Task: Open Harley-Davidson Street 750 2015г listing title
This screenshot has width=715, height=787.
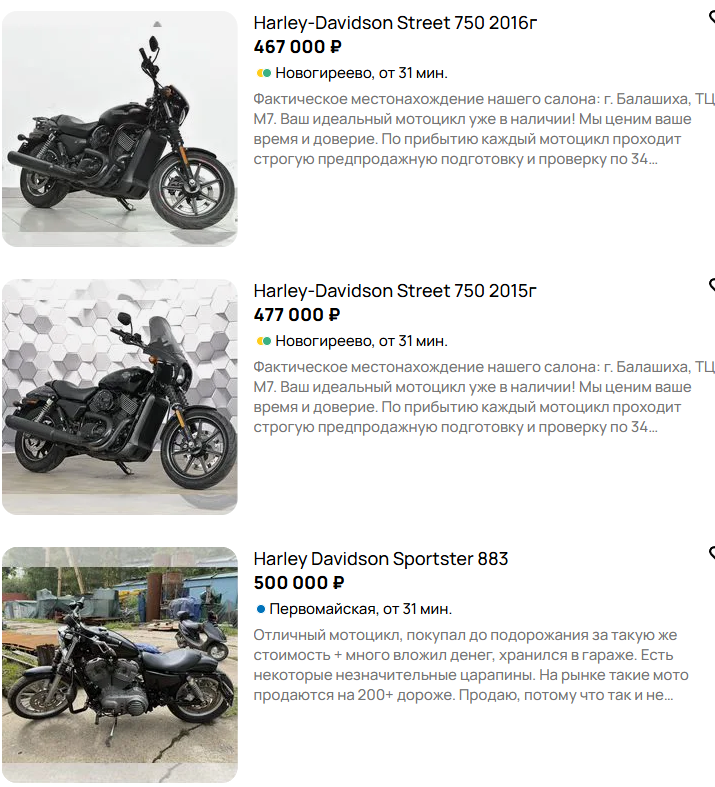Action: [x=395, y=291]
